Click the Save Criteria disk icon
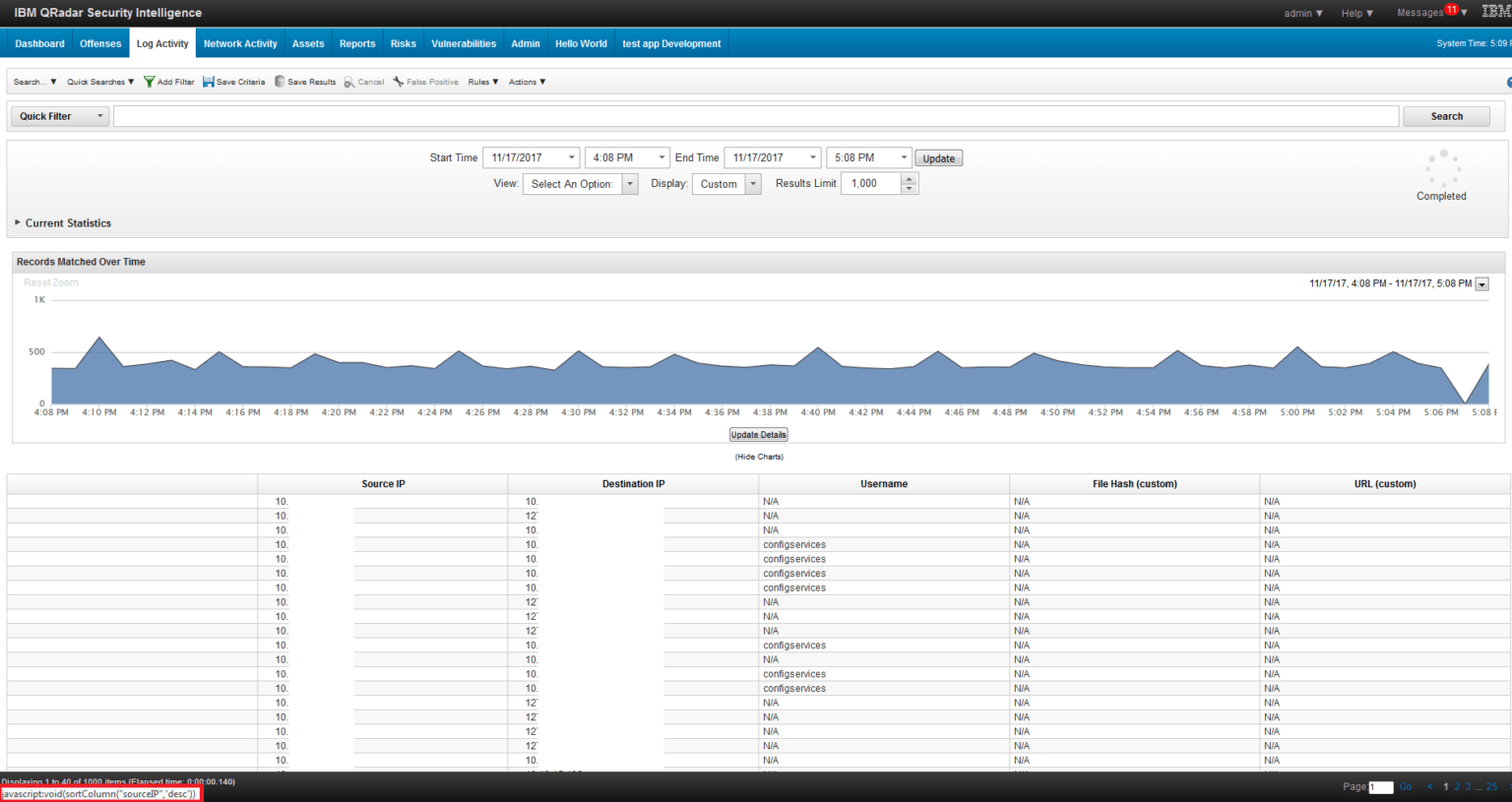Image resolution: width=1512 pixels, height=802 pixels. pos(208,82)
